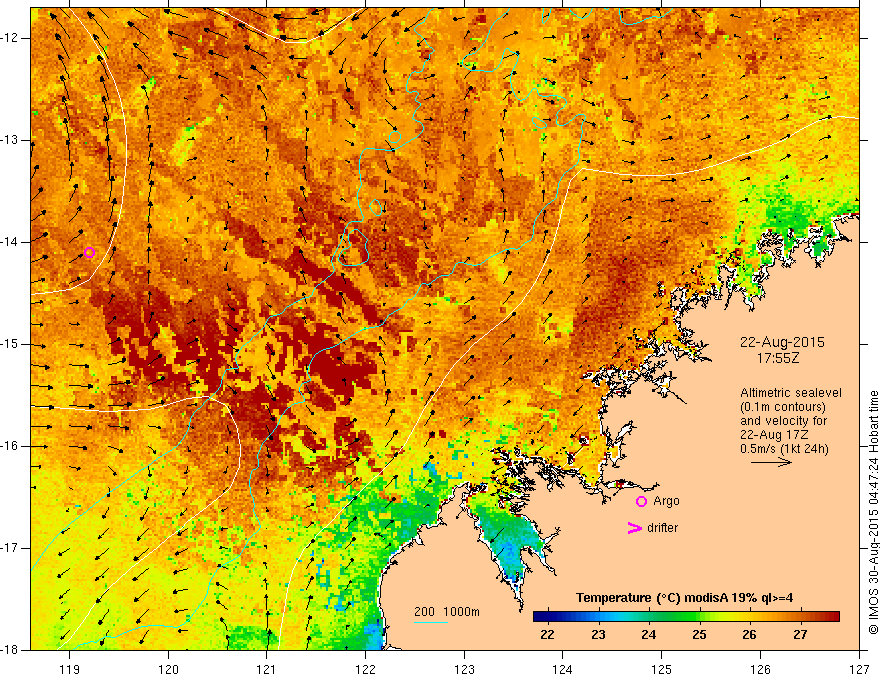
Task: Click the 'Temperature (°C) modisA 19% ql>=4' title
Action: click(684, 598)
